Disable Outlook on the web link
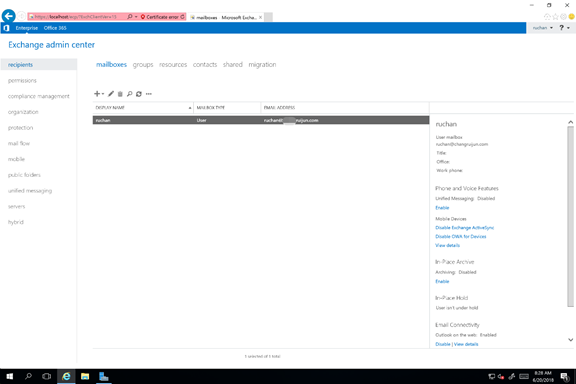This screenshot has width=576, height=384. [x=443, y=344]
